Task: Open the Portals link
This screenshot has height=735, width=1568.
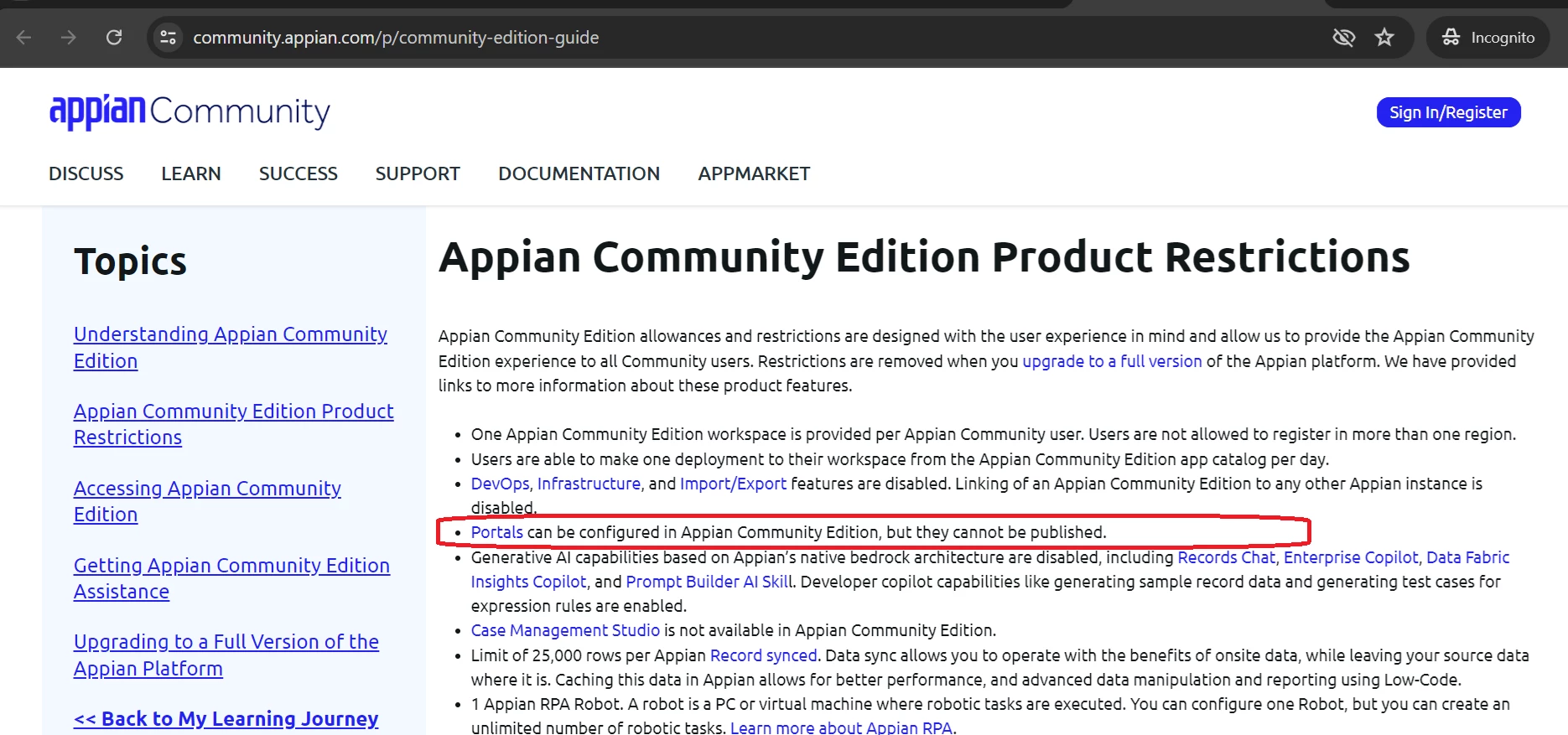Action: 496,532
